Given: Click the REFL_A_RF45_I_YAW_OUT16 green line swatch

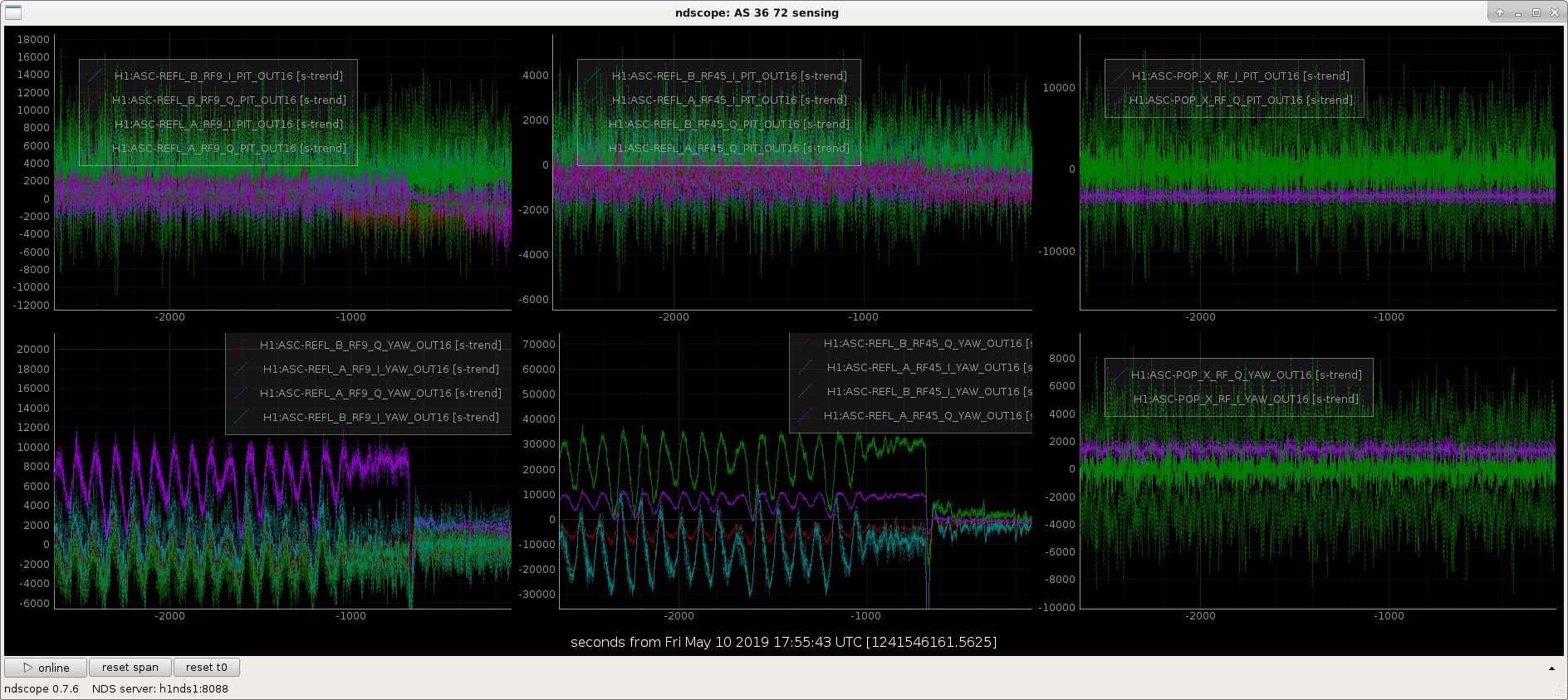Looking at the screenshot, I should tap(806, 367).
